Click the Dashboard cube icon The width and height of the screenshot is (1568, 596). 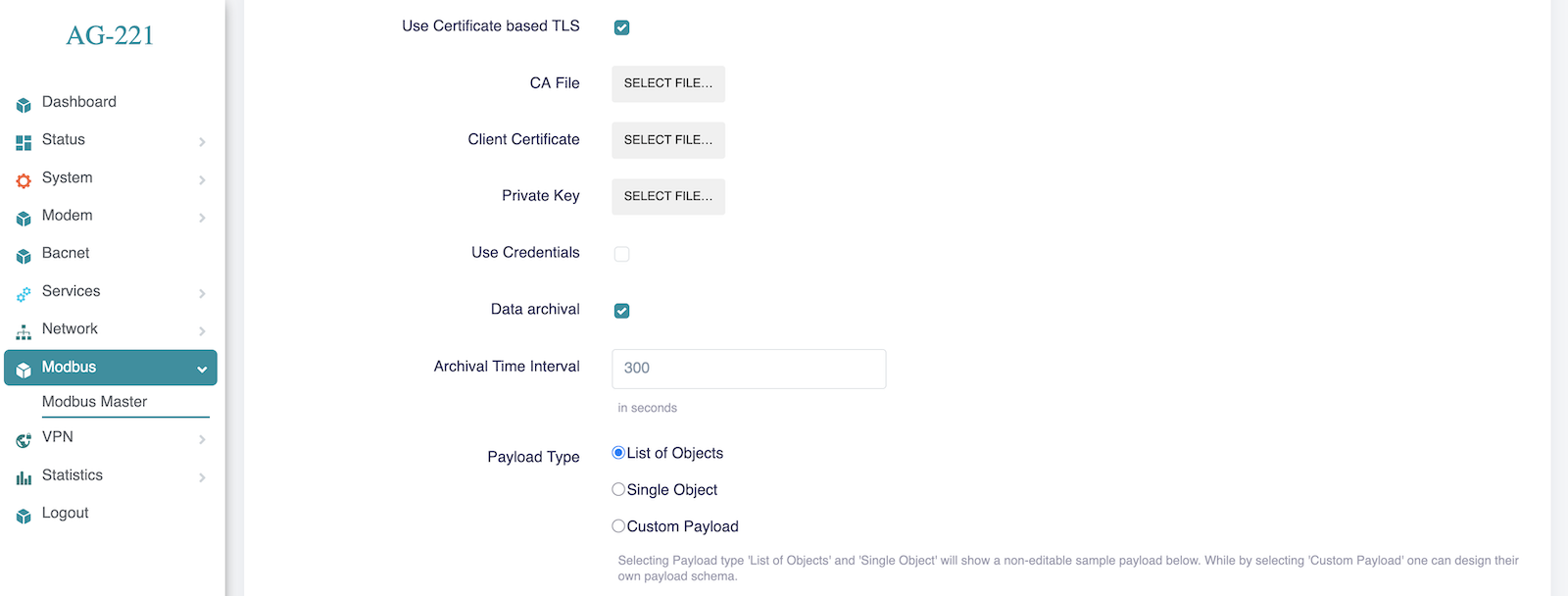click(23, 103)
